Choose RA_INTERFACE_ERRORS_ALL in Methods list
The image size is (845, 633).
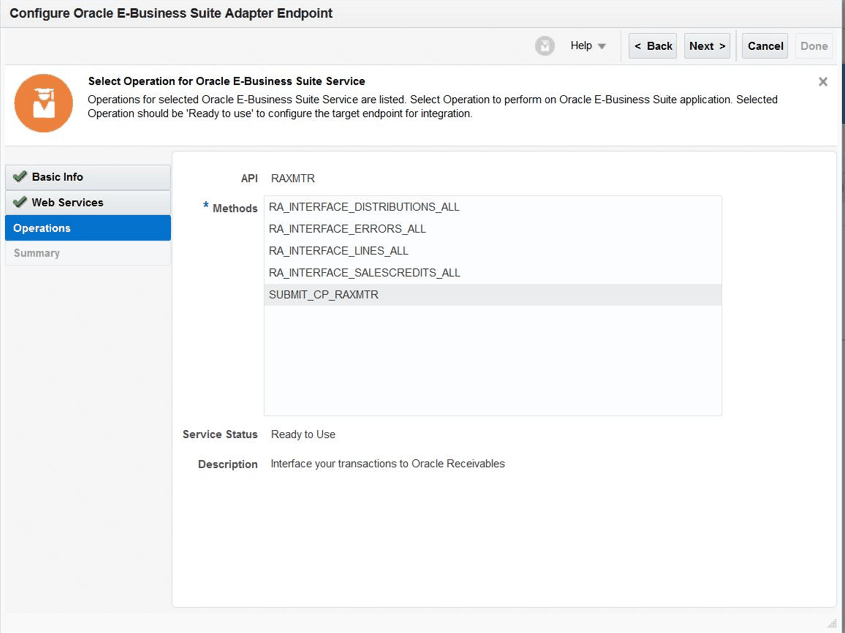[x=347, y=229]
